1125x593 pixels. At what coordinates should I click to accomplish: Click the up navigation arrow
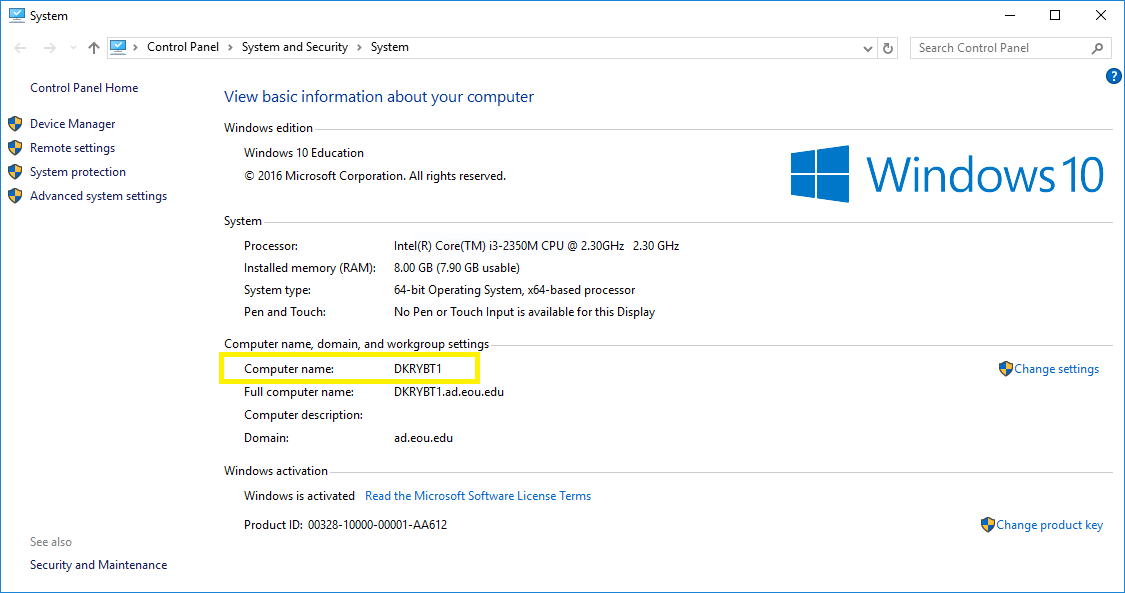coord(93,47)
